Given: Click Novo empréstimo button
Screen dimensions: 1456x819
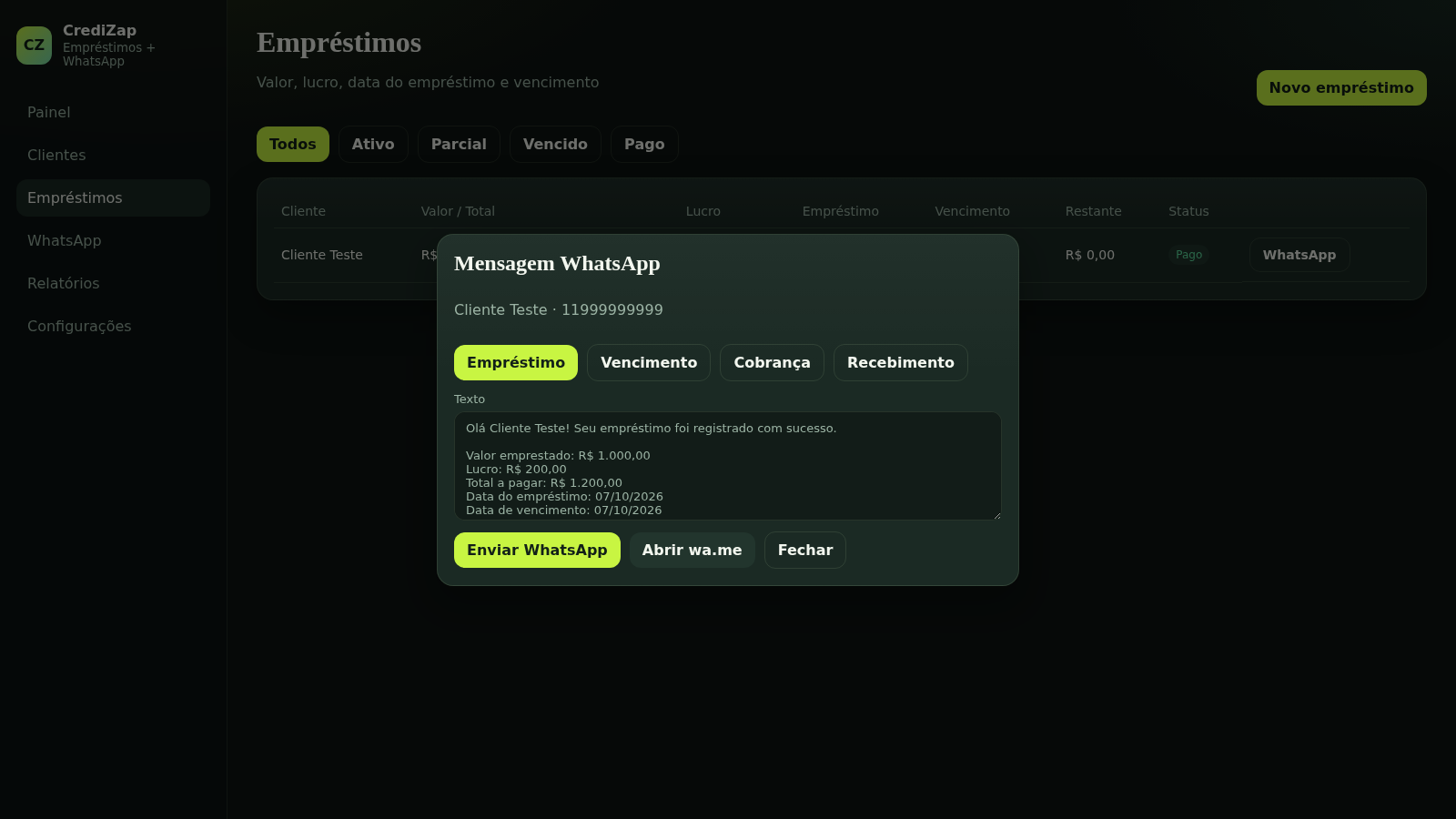Looking at the screenshot, I should pos(1341,87).
